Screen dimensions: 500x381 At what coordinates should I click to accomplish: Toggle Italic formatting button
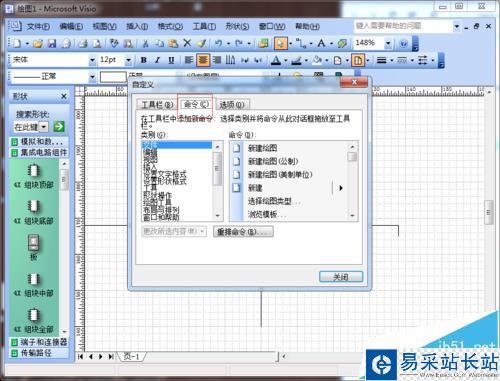157,60
